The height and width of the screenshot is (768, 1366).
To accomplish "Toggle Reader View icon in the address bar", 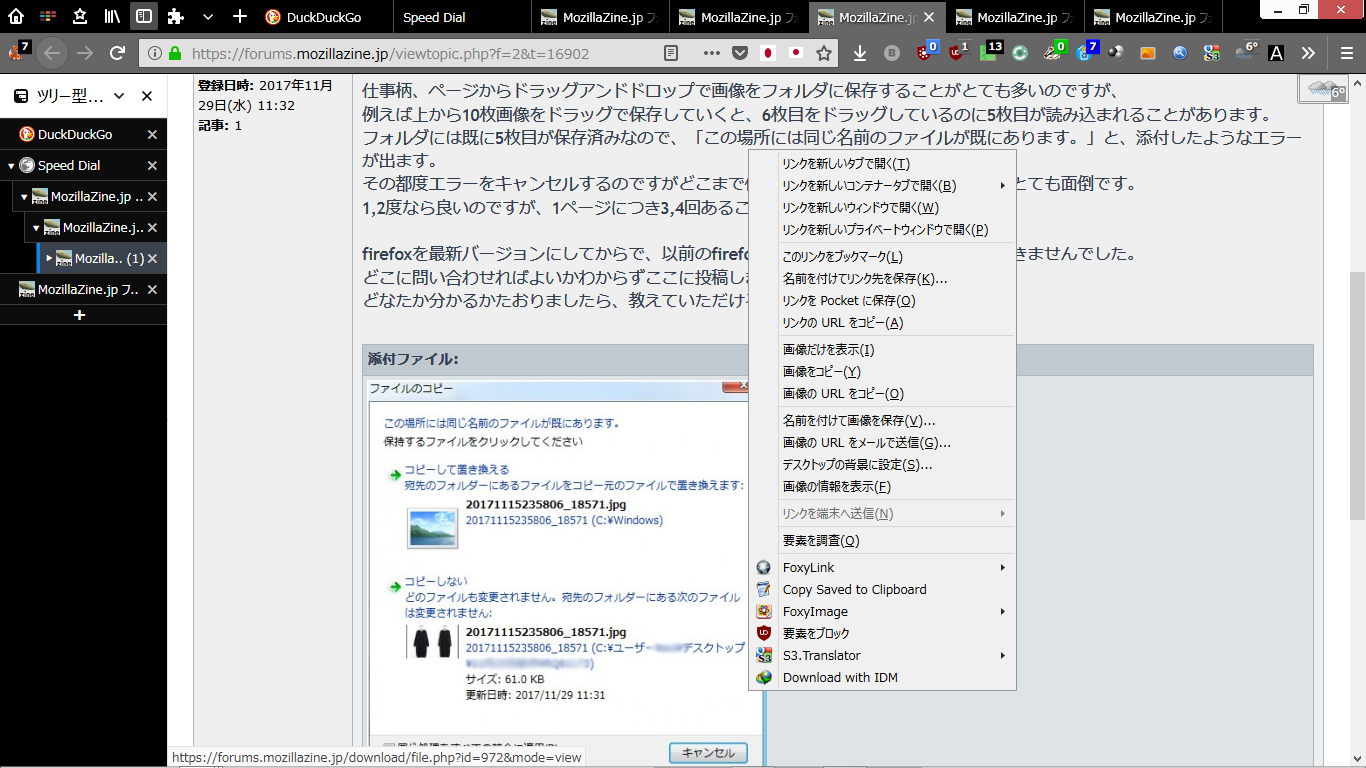I will click(672, 53).
